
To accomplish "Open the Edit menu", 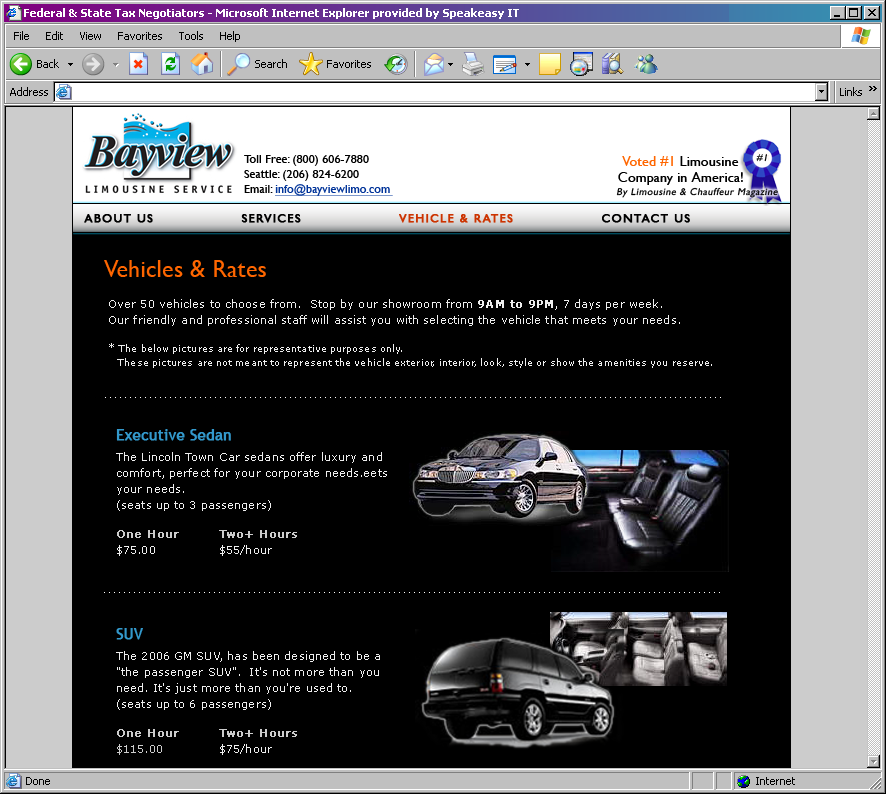I will coord(54,36).
